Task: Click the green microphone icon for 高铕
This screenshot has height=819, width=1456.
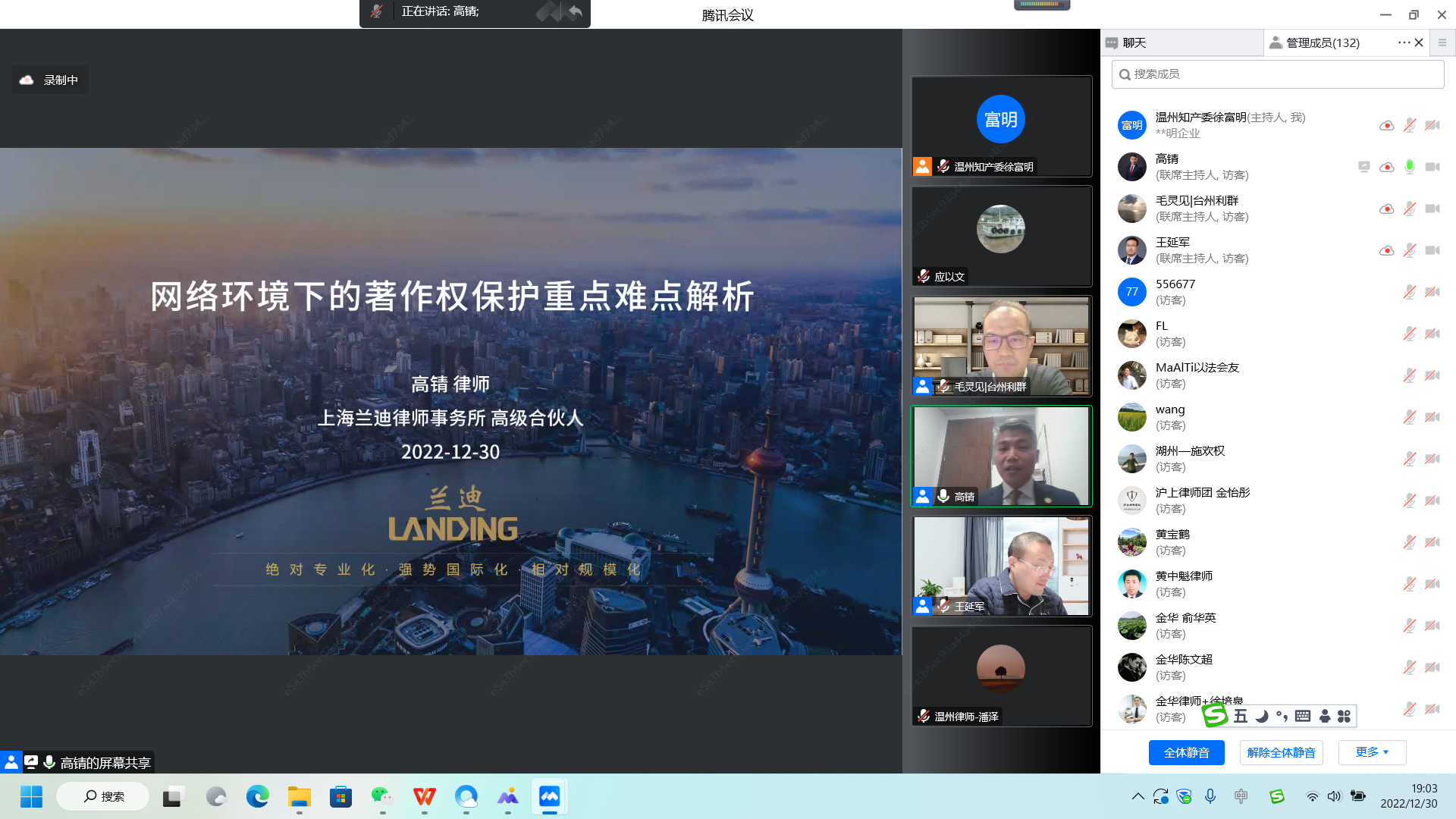Action: tap(1409, 167)
